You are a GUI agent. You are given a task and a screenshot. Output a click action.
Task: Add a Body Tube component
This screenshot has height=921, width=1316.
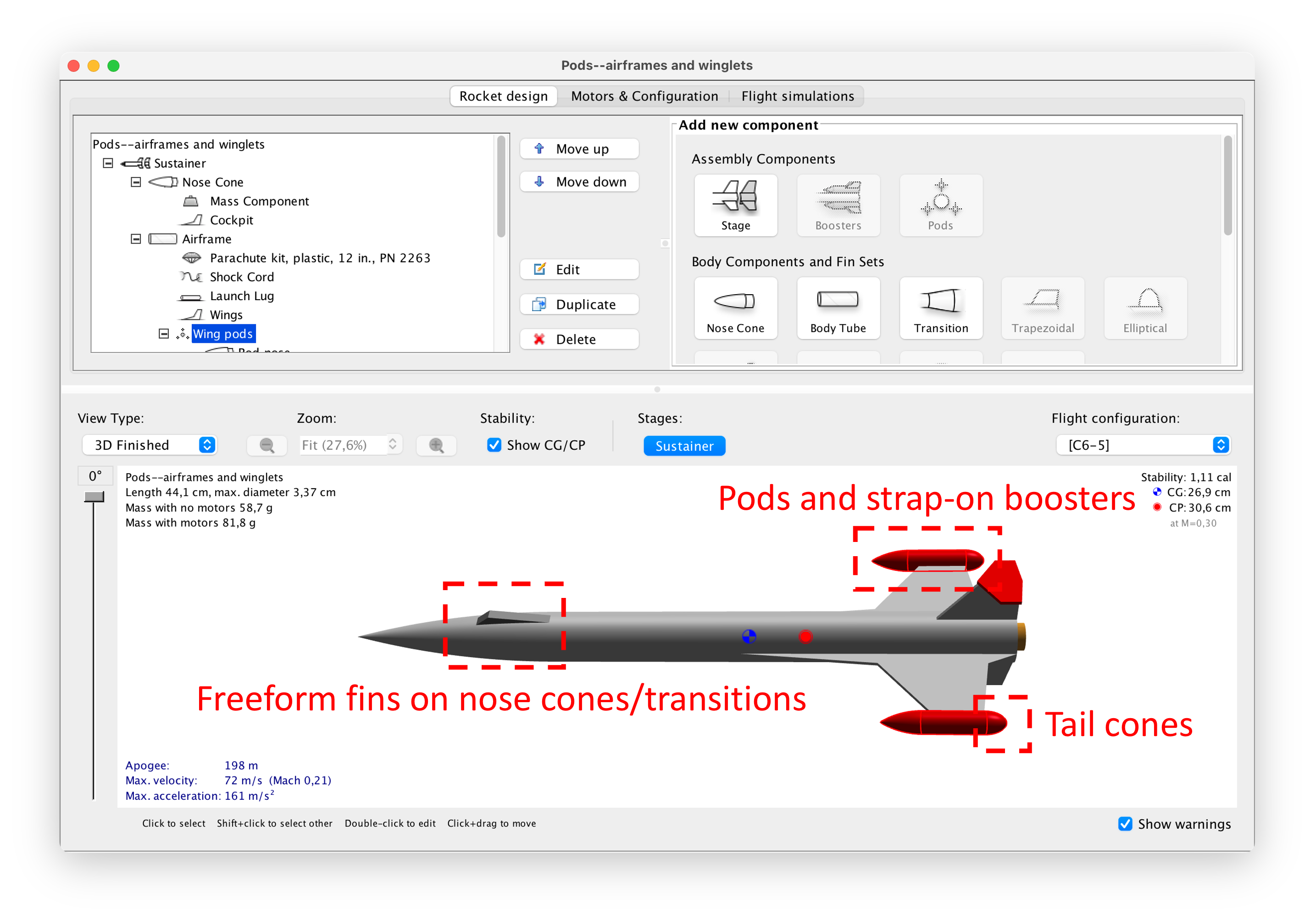pos(838,308)
